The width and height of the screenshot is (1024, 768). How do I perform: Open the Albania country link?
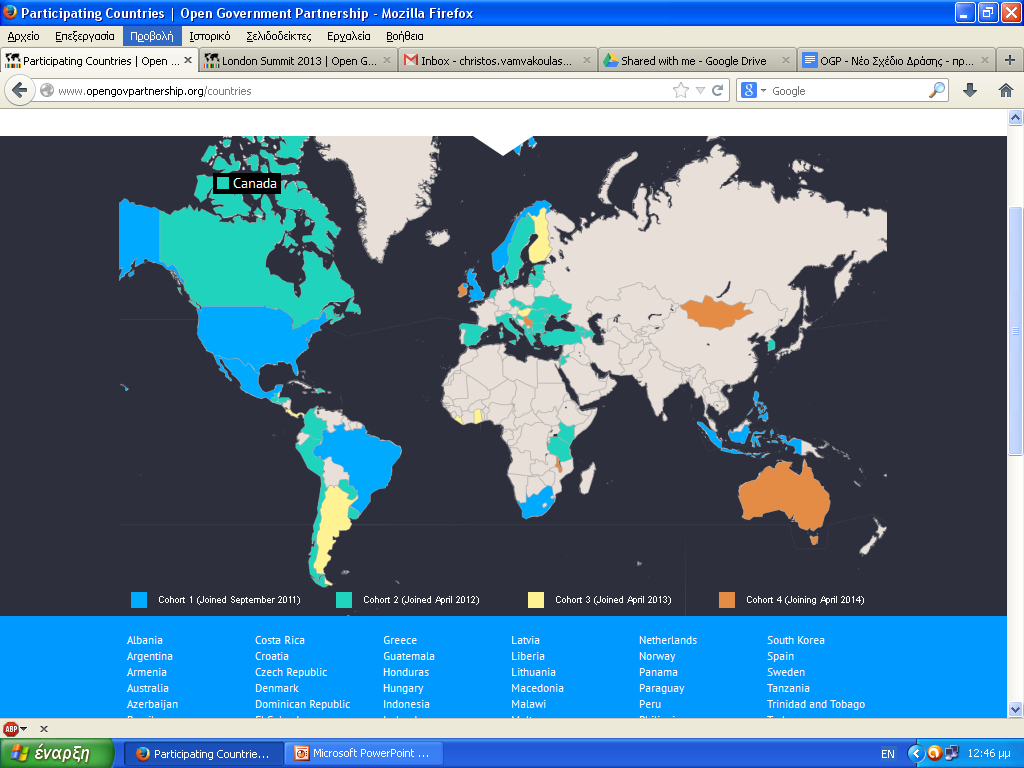pos(144,640)
